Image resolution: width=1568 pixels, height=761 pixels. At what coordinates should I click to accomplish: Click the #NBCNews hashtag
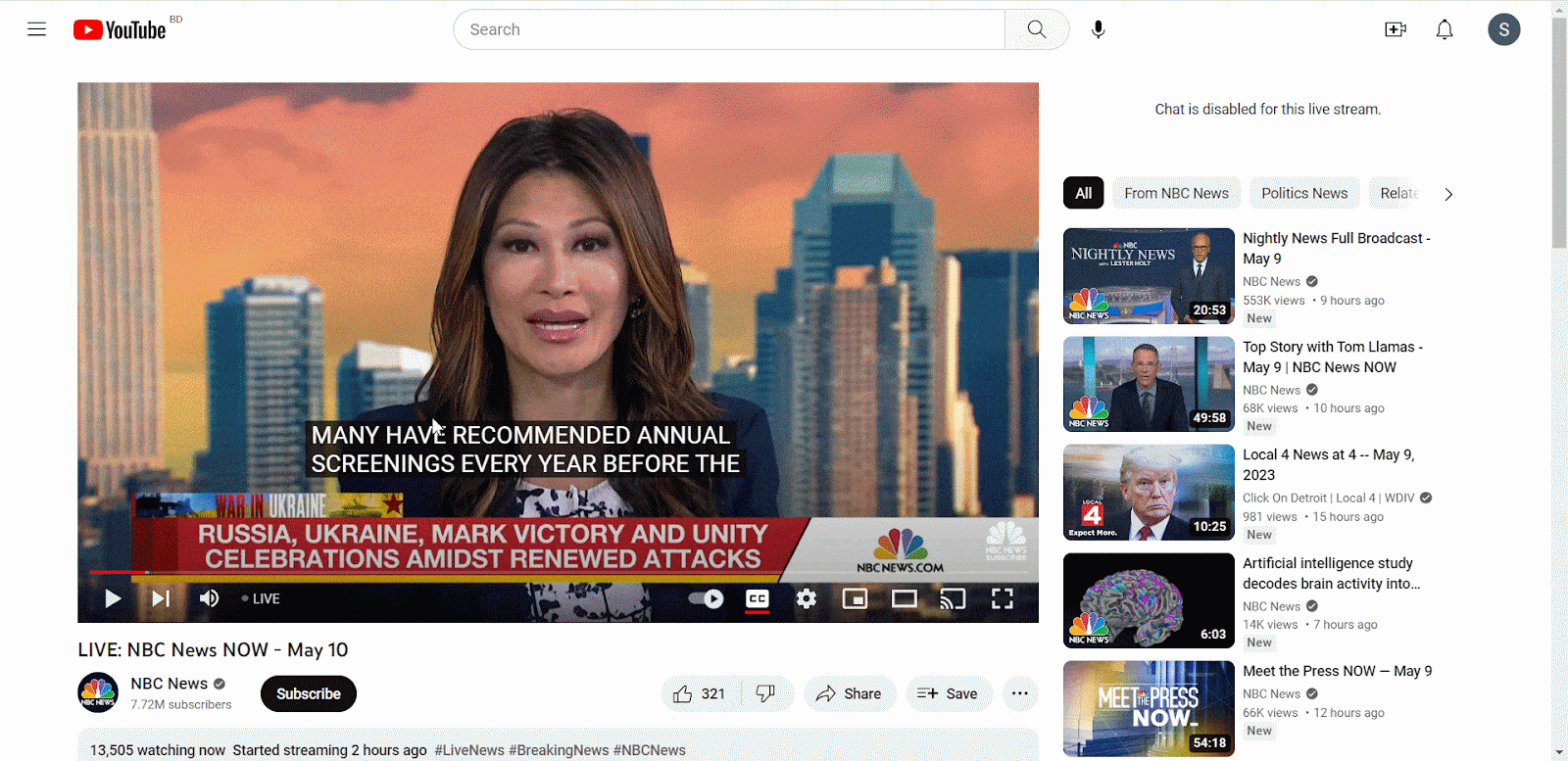point(650,750)
